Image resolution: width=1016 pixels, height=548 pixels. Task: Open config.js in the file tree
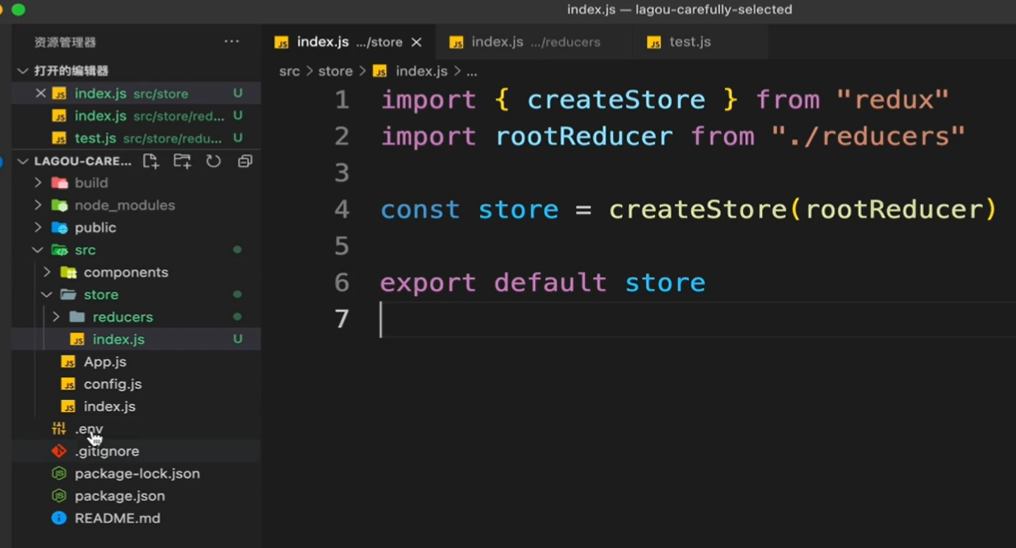tap(137, 384)
